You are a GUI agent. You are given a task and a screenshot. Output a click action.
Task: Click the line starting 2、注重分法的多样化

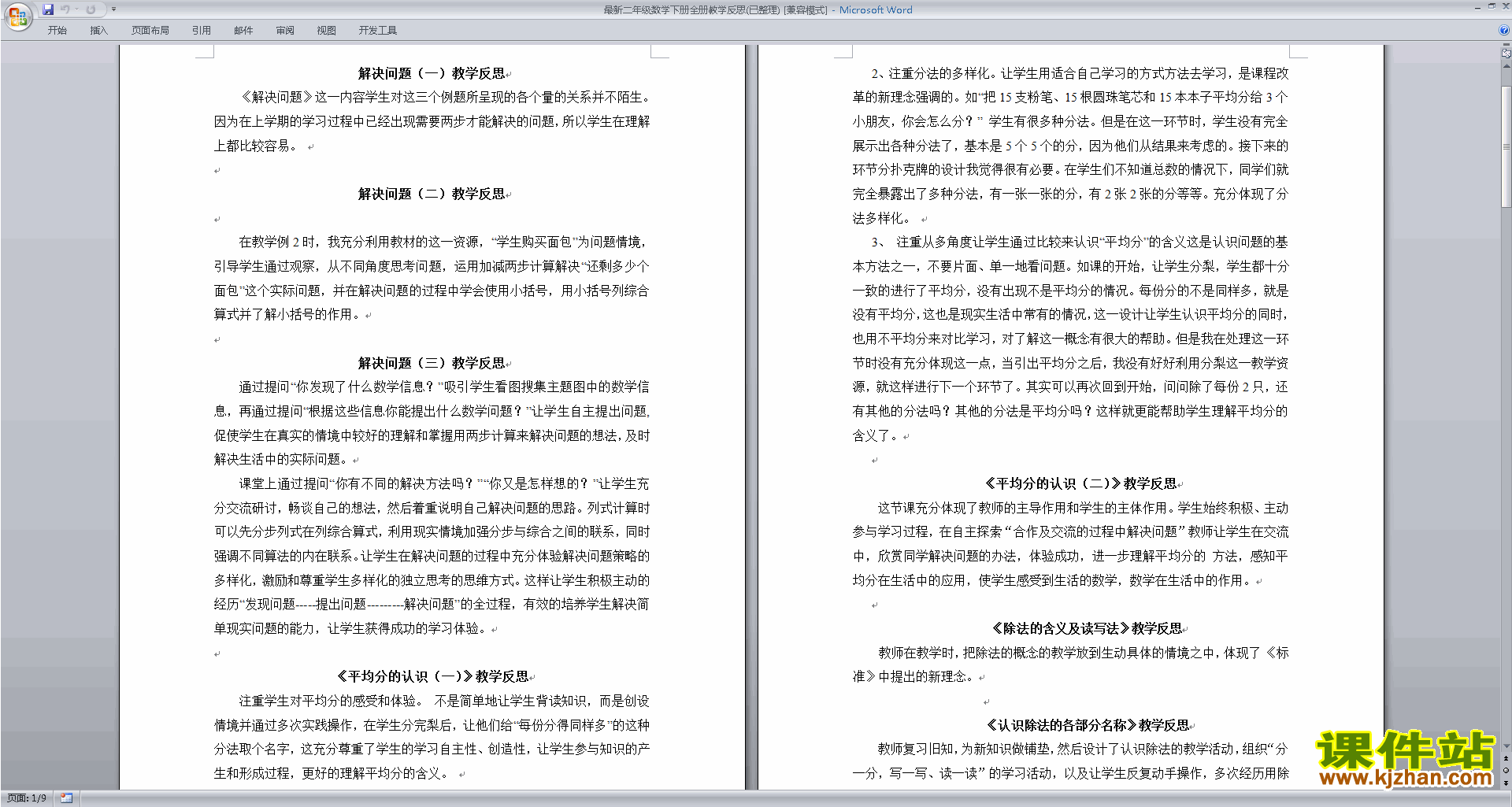click(1080, 73)
